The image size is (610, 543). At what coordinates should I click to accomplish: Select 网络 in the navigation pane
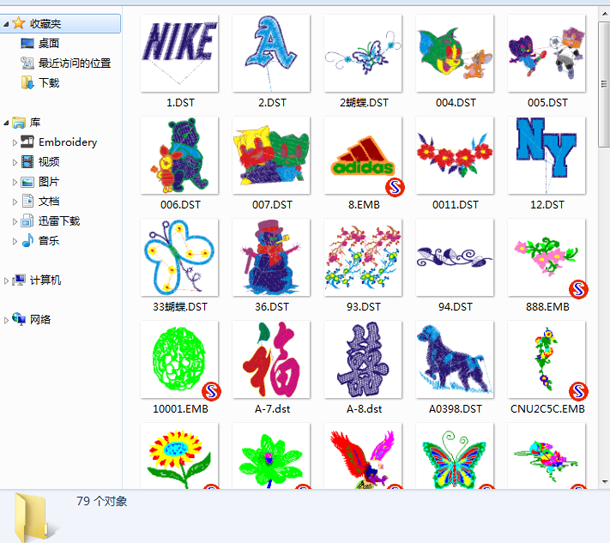[40, 320]
